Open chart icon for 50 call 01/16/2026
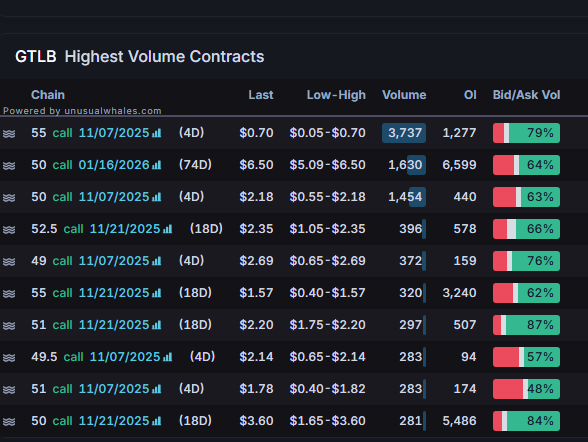 coord(156,165)
